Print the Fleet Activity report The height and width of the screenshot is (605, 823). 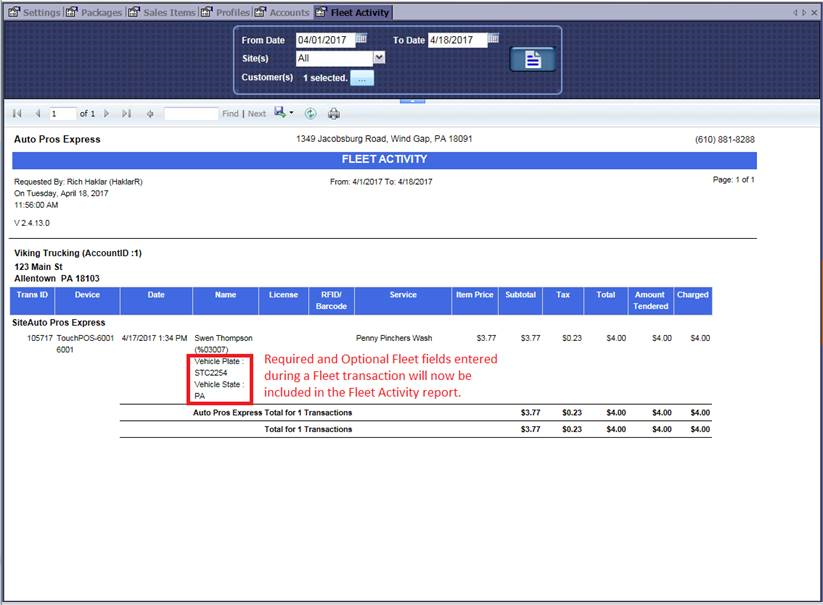[x=334, y=113]
